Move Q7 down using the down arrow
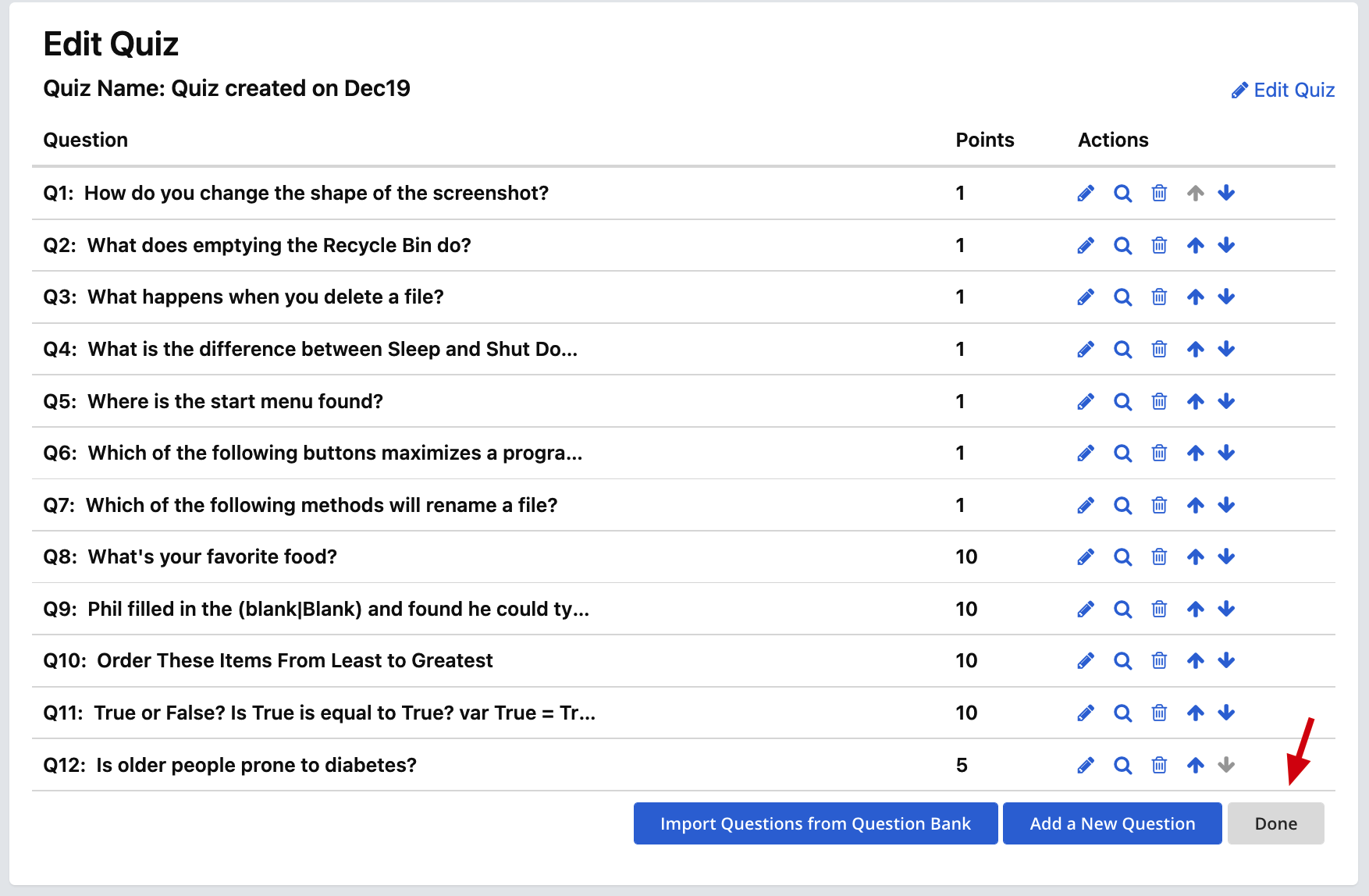Viewport: 1369px width, 896px height. pyautogui.click(x=1226, y=505)
